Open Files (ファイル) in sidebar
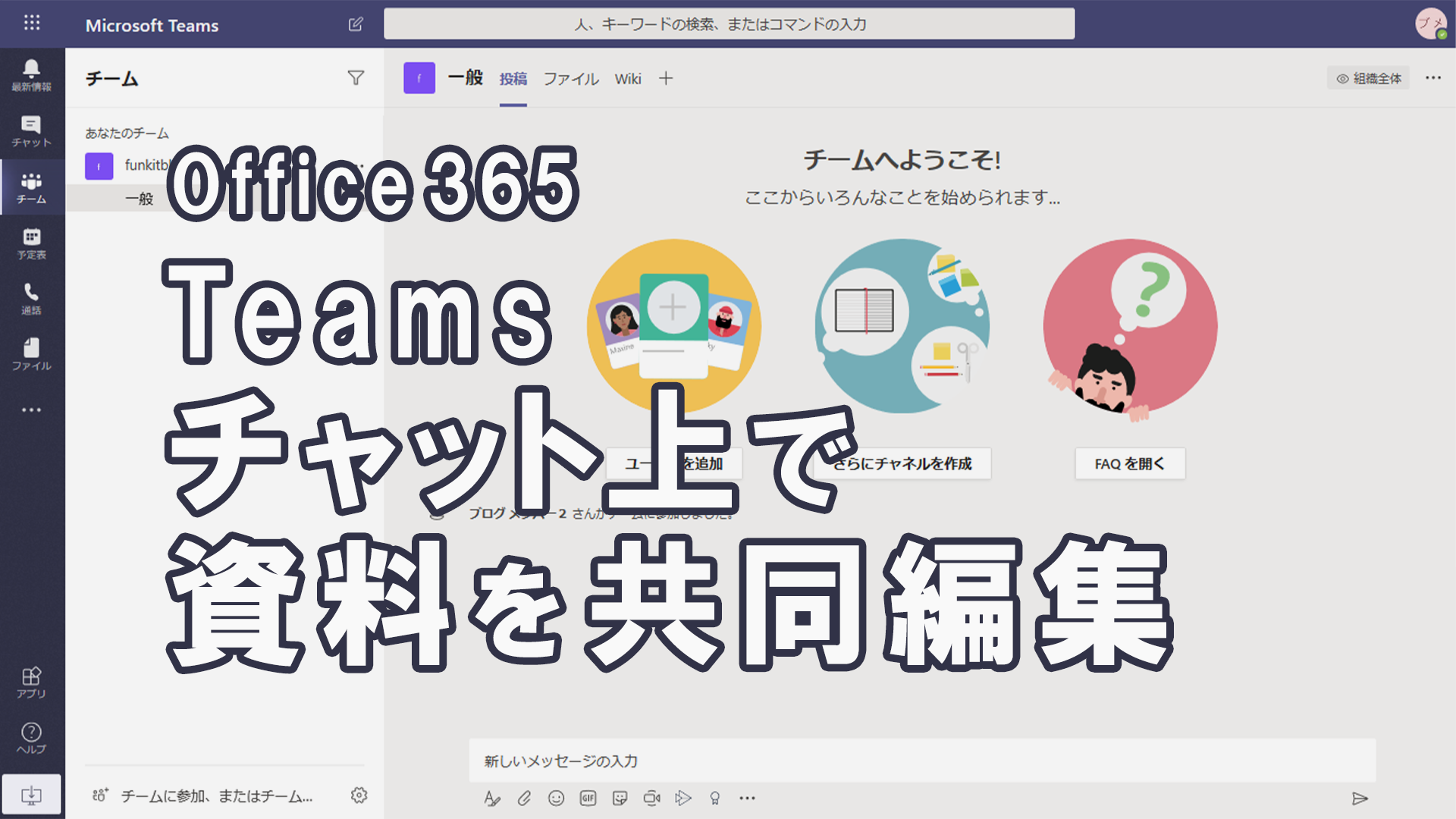 pos(31,355)
